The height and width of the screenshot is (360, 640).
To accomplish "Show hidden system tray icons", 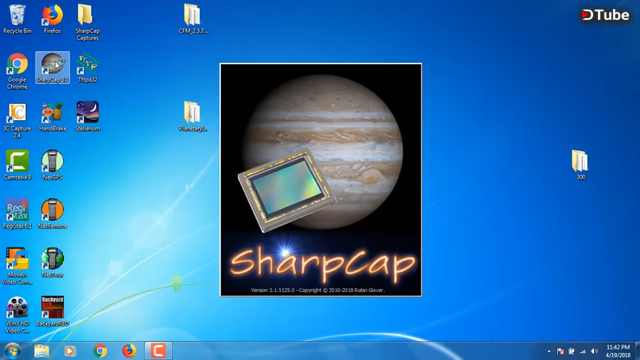I will click(x=549, y=351).
